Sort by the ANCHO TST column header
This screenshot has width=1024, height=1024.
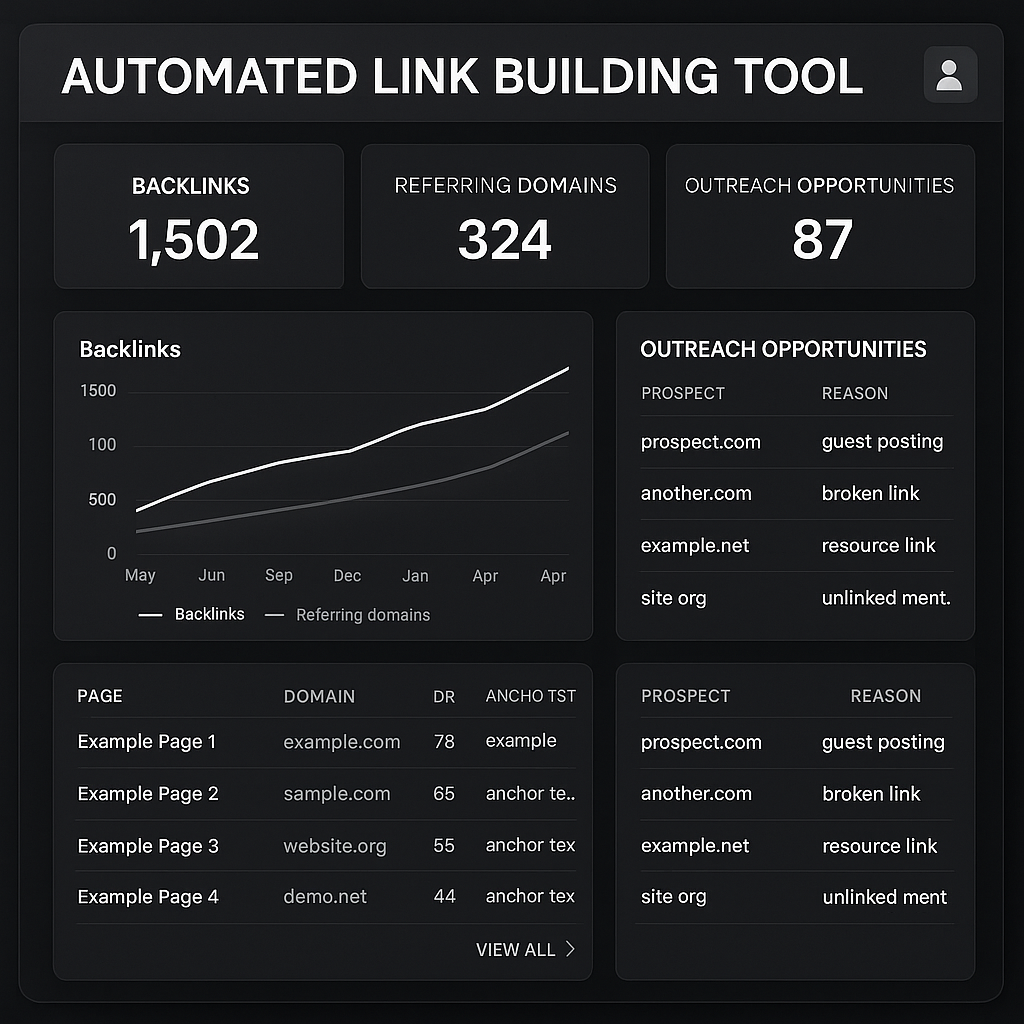click(530, 696)
